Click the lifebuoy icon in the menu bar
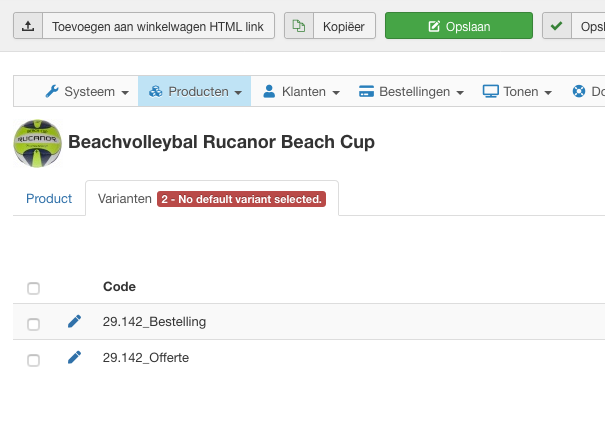 (x=579, y=91)
